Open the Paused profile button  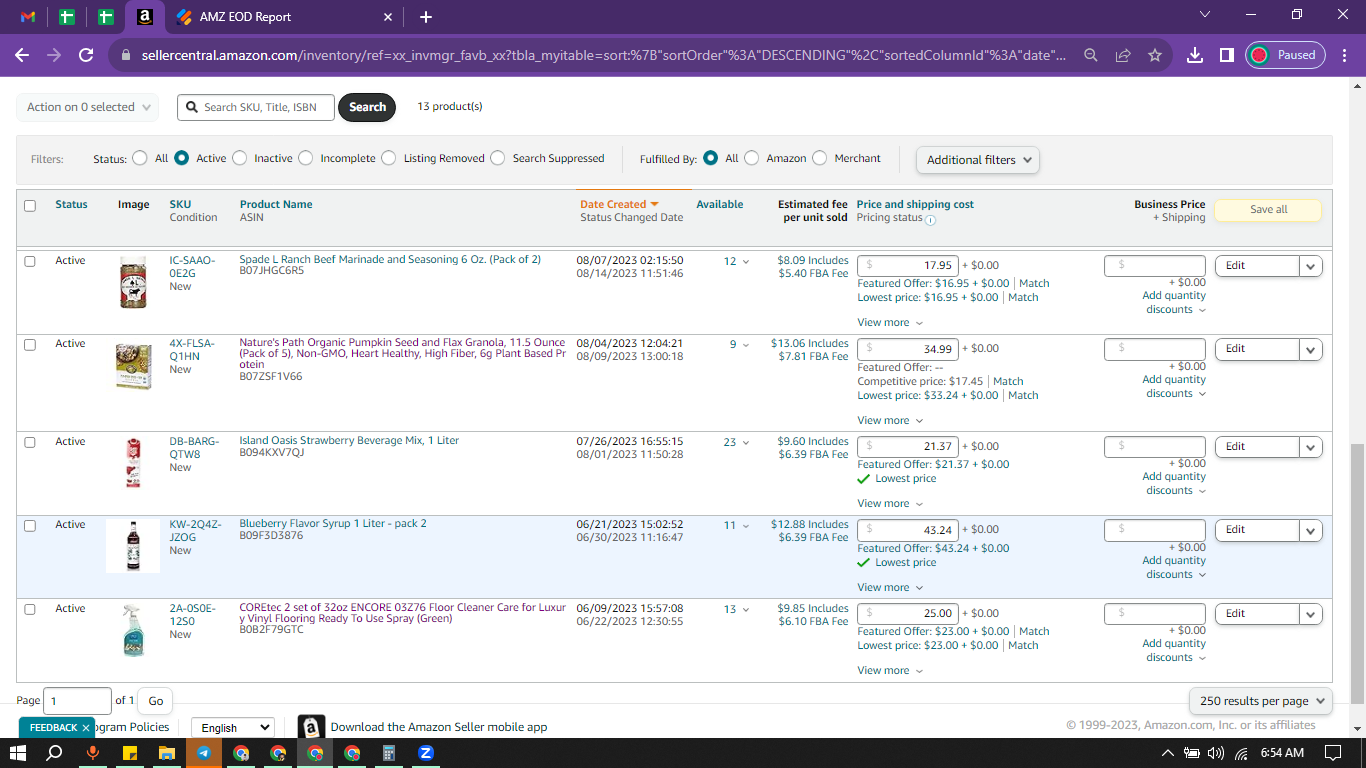pyautogui.click(x=1285, y=55)
